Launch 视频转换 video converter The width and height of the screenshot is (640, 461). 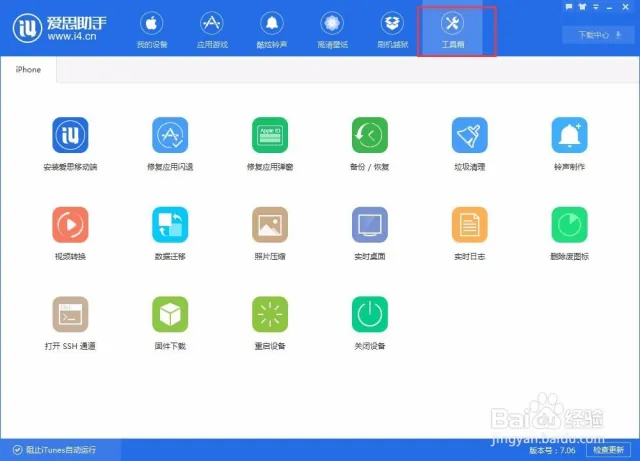click(x=70, y=225)
